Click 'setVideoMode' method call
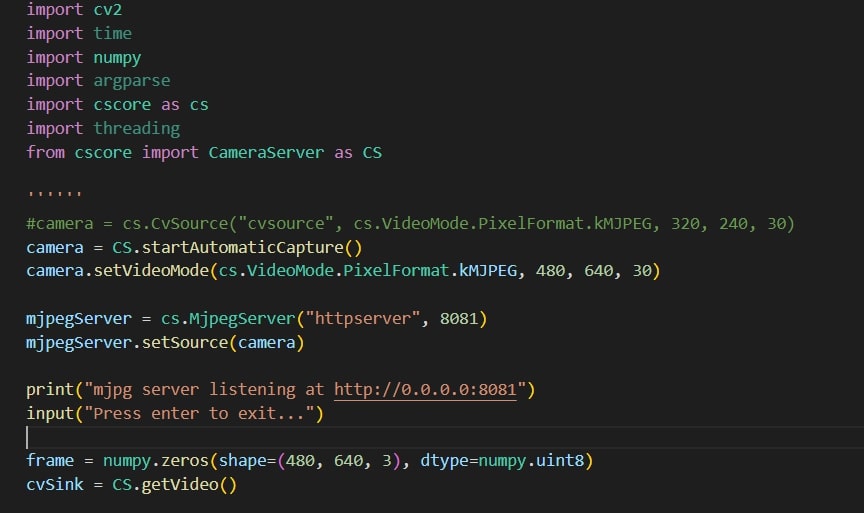 point(151,271)
